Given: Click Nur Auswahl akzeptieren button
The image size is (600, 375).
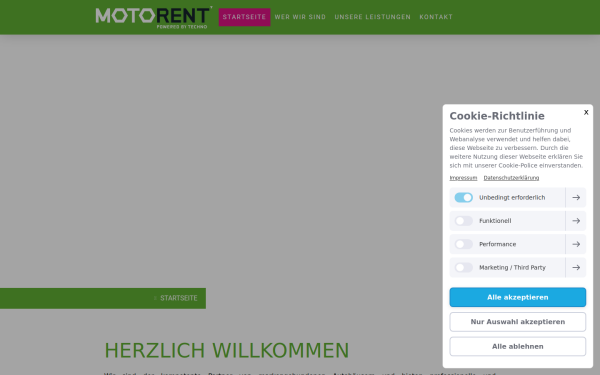Looking at the screenshot, I should [518, 322].
